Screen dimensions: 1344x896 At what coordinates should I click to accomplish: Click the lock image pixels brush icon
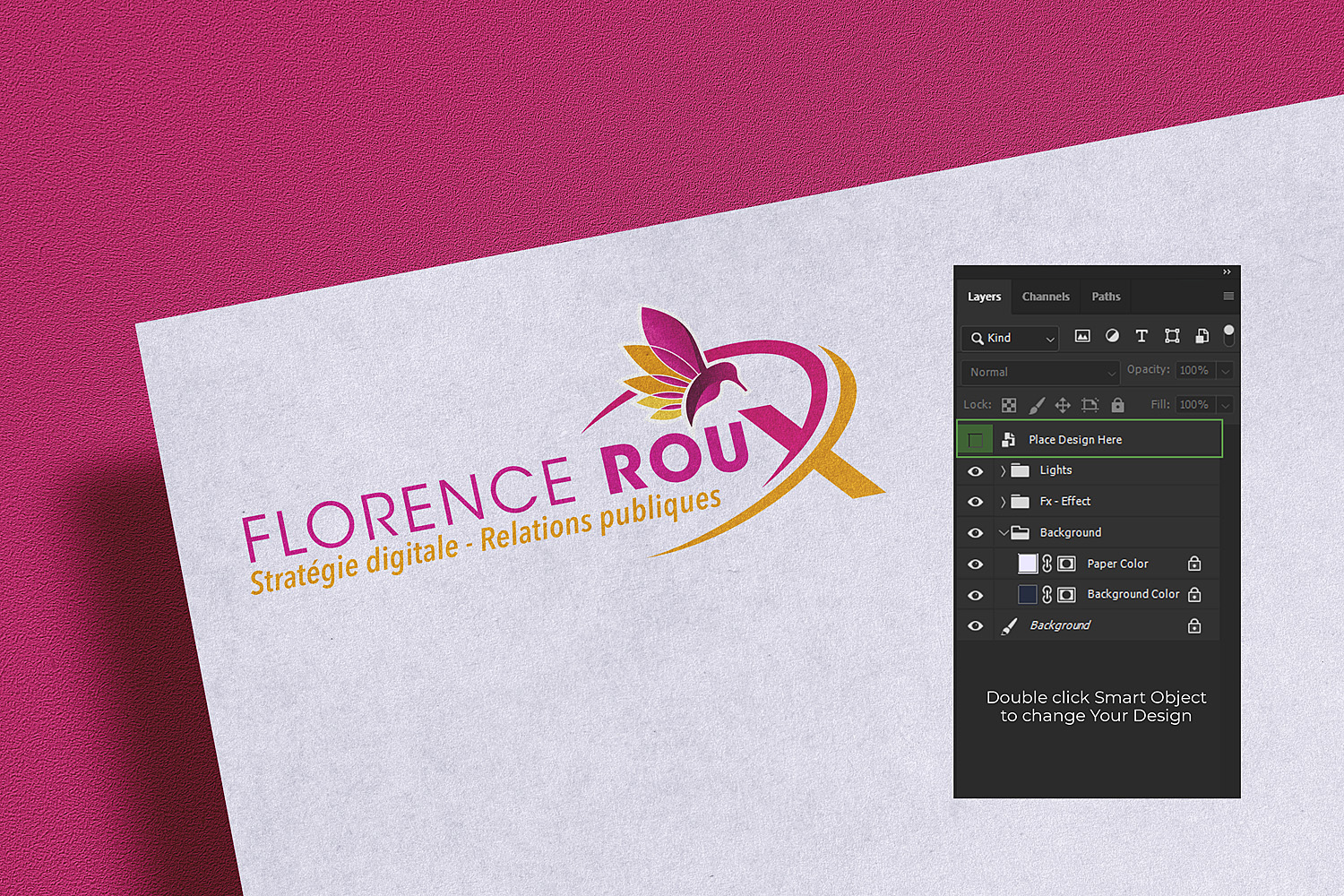point(1037,405)
